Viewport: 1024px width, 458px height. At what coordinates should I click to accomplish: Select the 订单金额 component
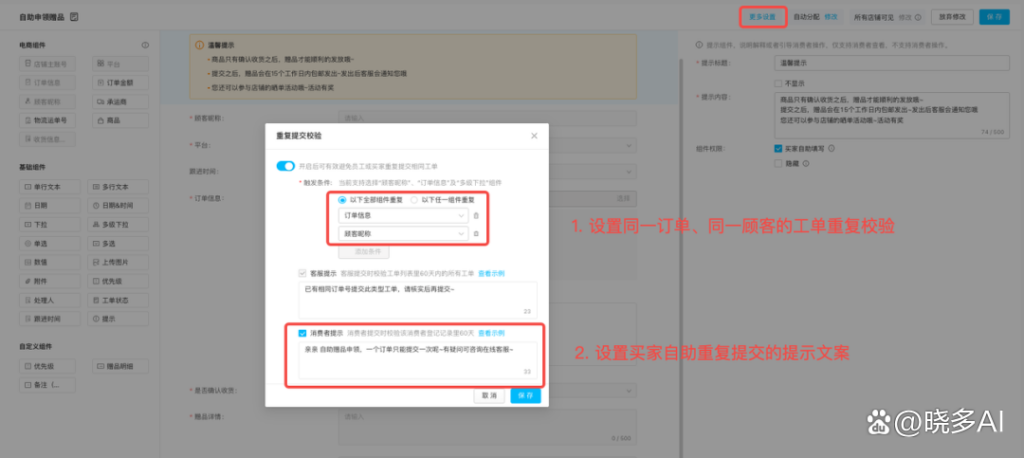tap(118, 83)
